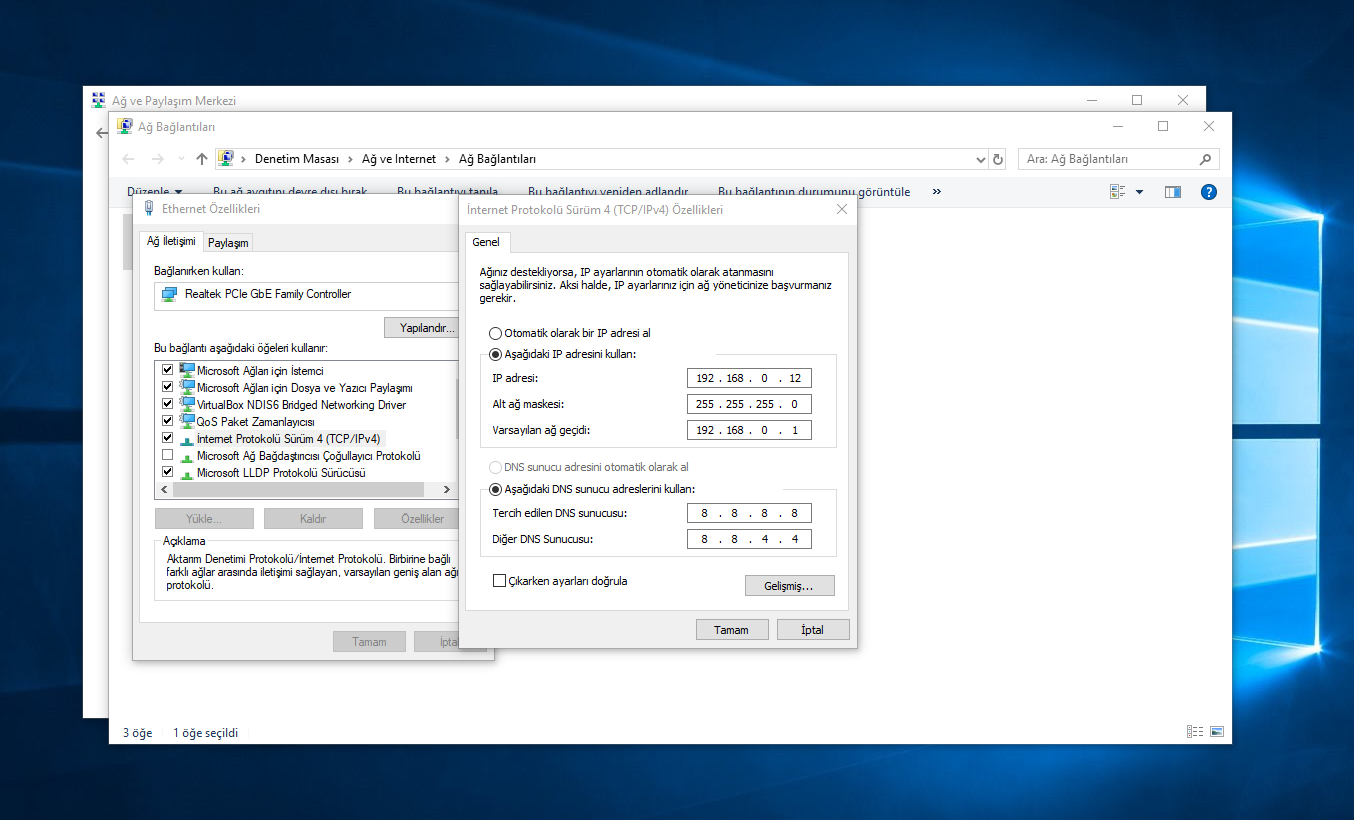Click the right scroll arrow of the items list
Image resolution: width=1354 pixels, height=820 pixels.
point(447,490)
